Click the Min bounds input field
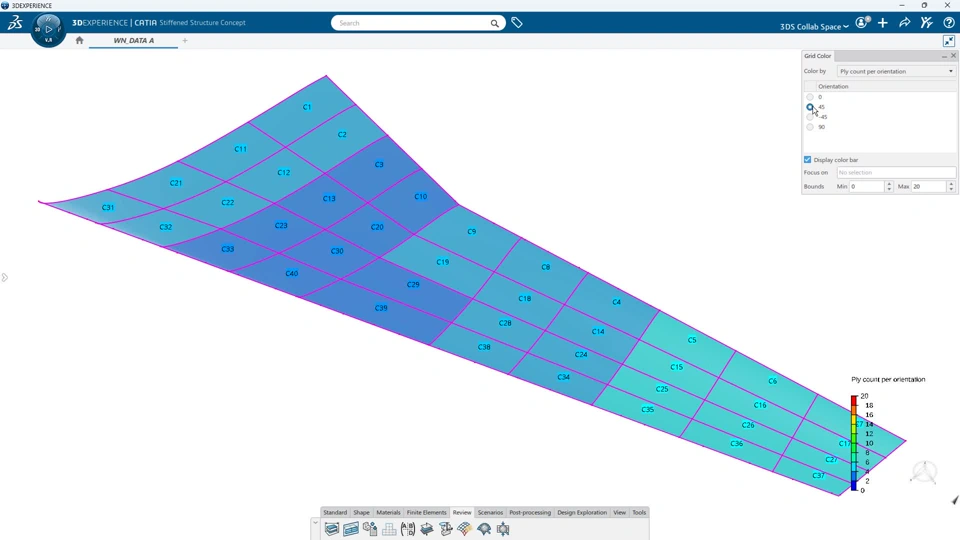This screenshot has height=540, width=960. (x=867, y=186)
